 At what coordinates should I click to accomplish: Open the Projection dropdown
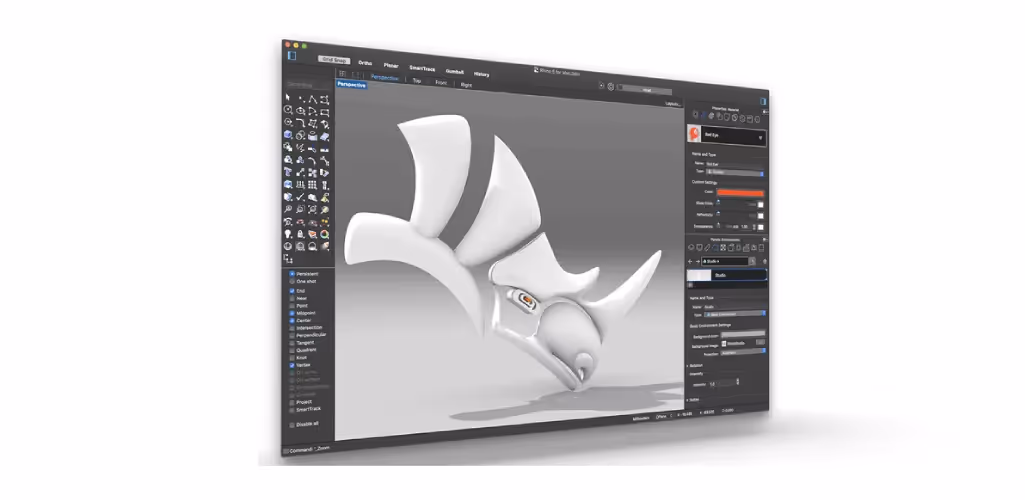click(743, 352)
